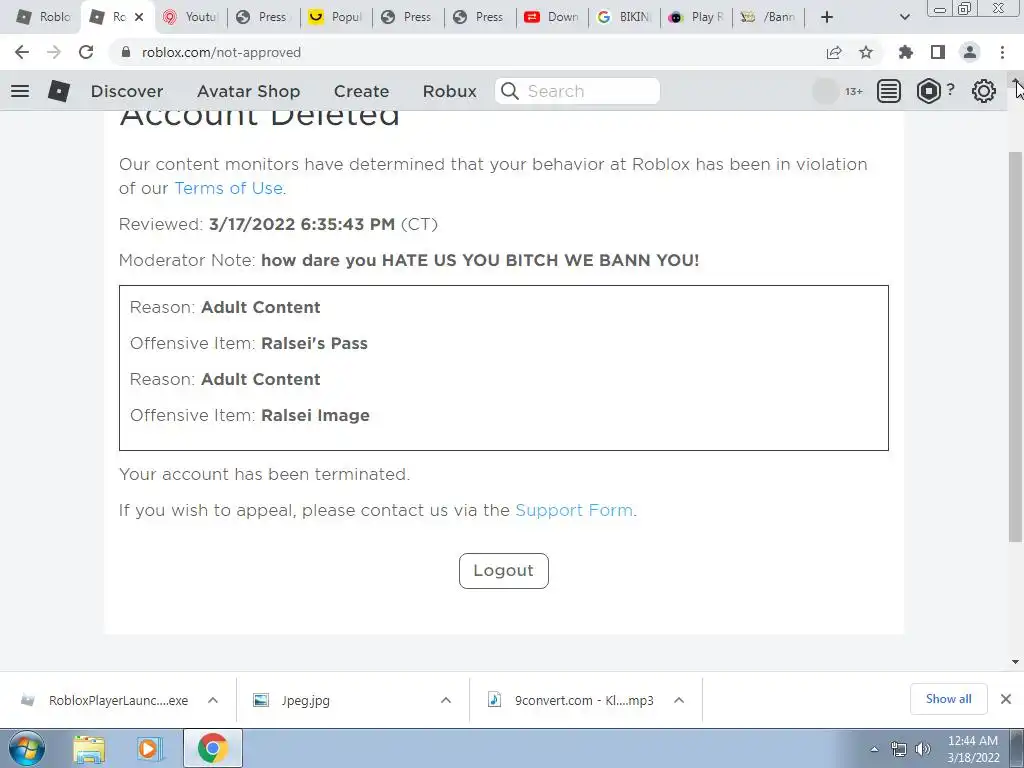Click the network status tray icon

pos(899,749)
